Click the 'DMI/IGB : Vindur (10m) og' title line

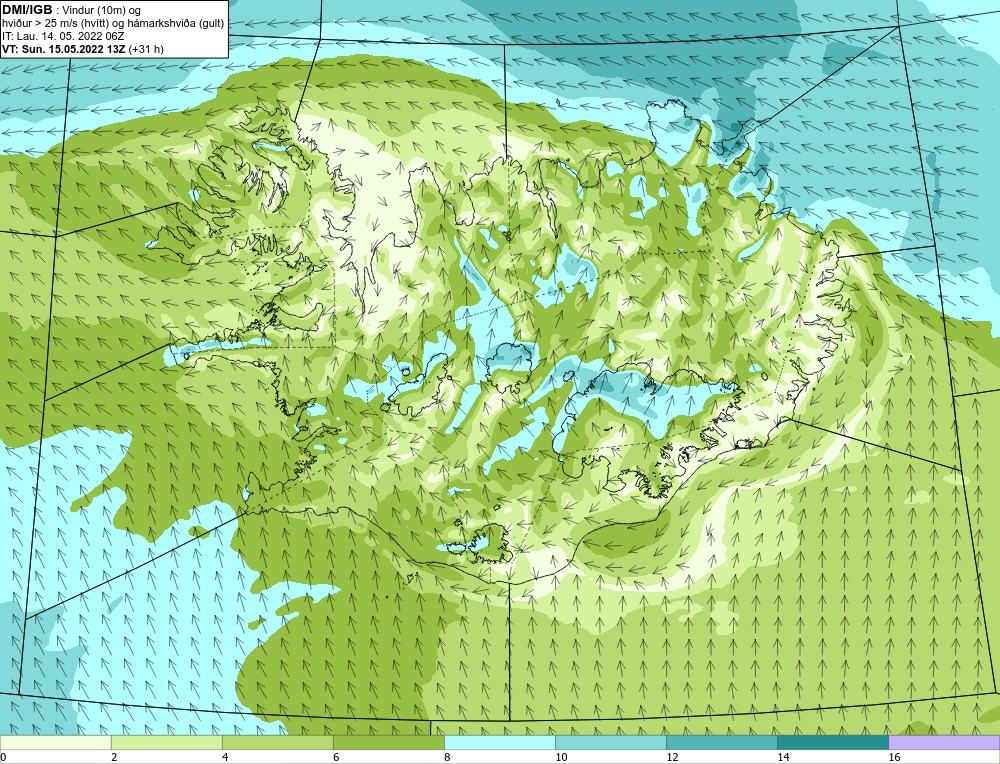(x=72, y=10)
